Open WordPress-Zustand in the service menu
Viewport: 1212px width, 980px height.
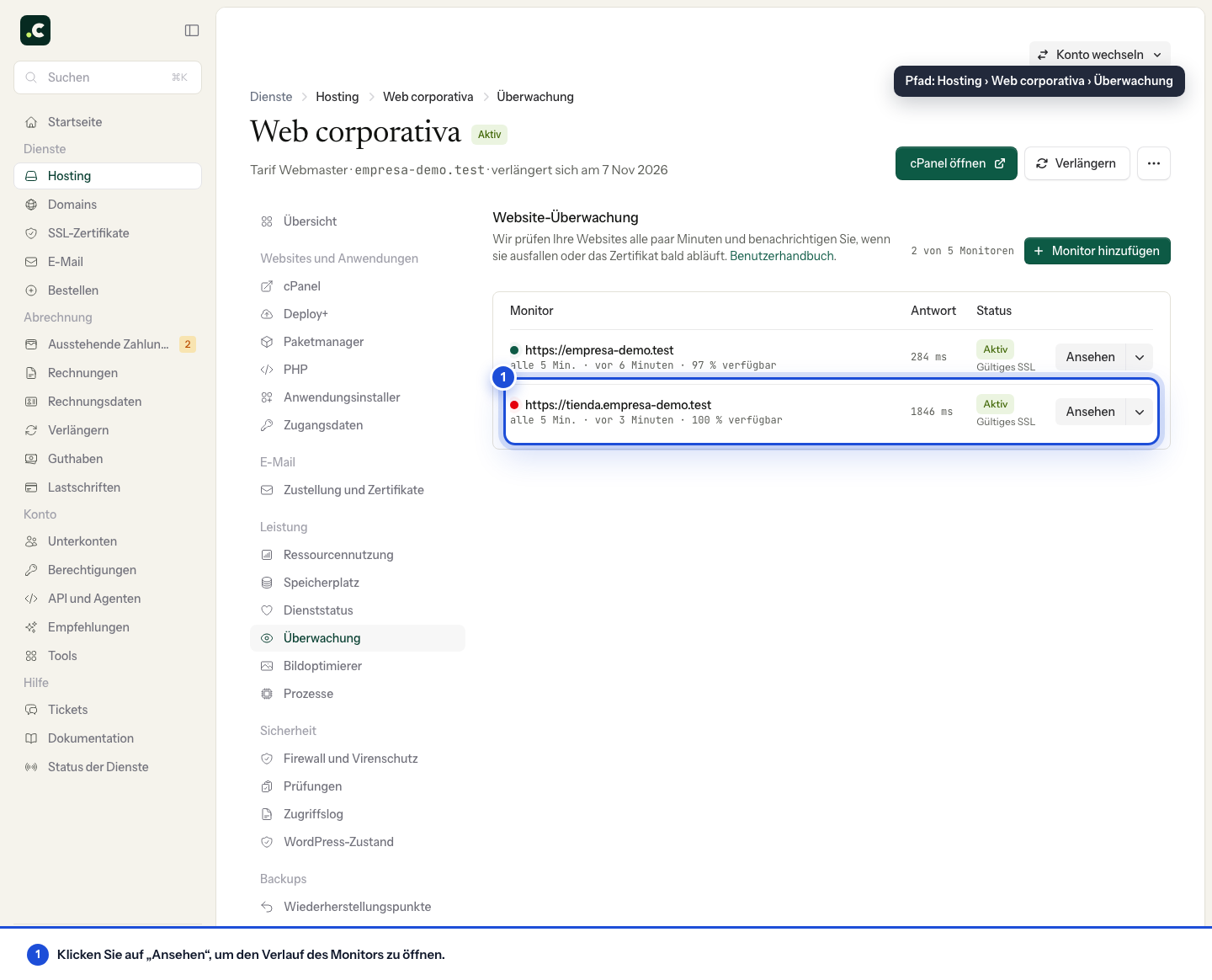pyautogui.click(x=358, y=842)
